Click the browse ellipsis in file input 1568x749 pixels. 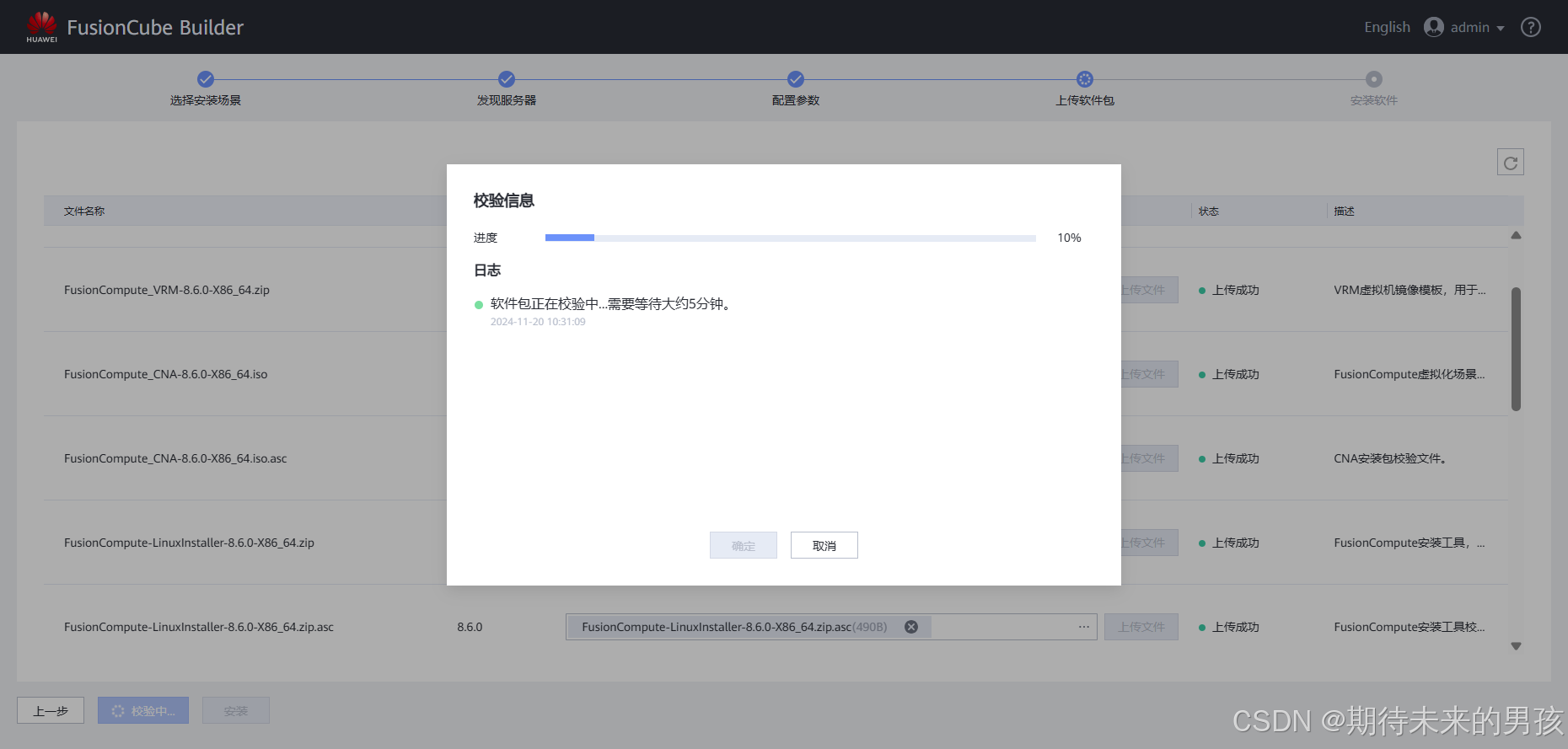pos(1084,627)
